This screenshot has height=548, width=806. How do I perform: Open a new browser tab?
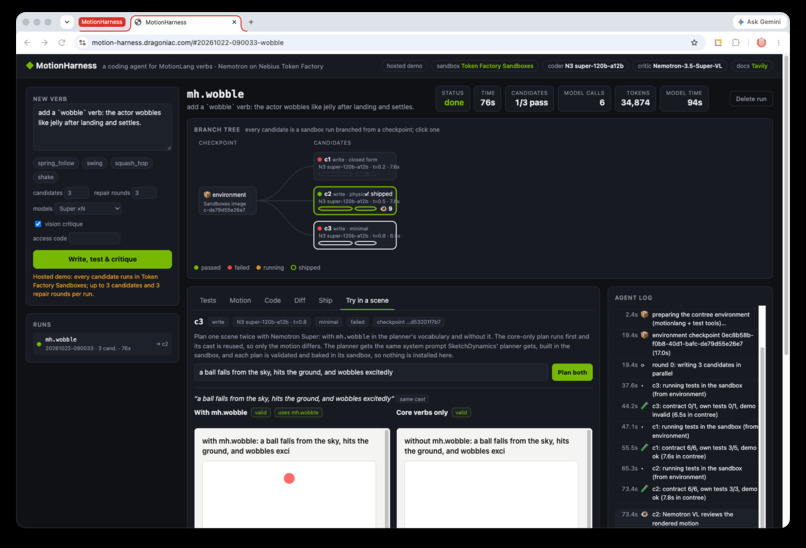point(251,22)
